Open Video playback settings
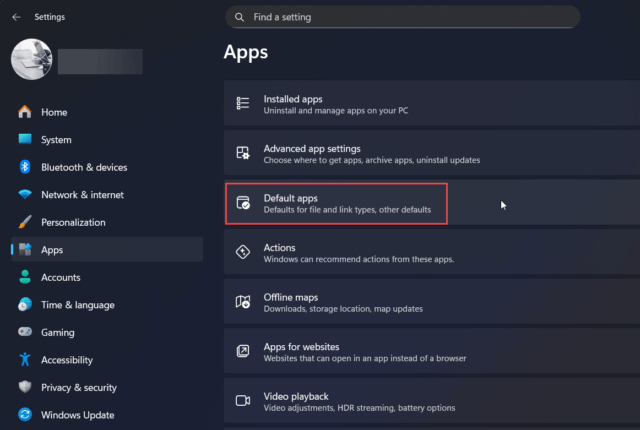The height and width of the screenshot is (430, 640). pyautogui.click(x=432, y=401)
